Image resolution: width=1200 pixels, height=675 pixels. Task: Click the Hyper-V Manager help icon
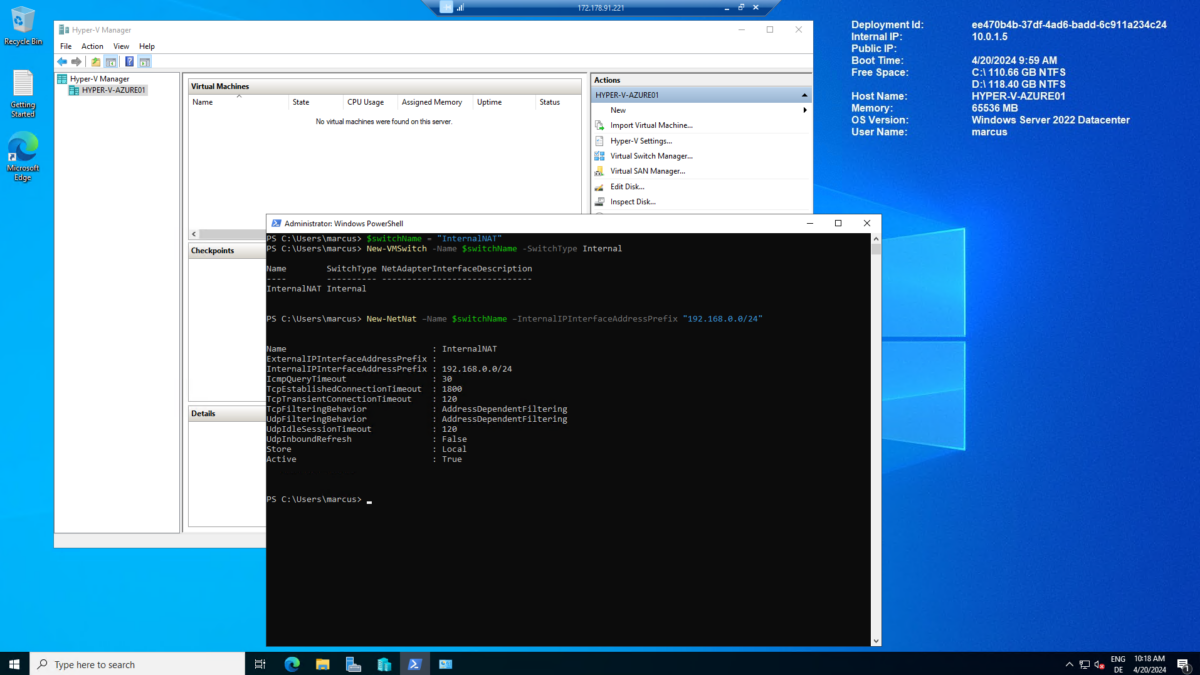pos(129,61)
